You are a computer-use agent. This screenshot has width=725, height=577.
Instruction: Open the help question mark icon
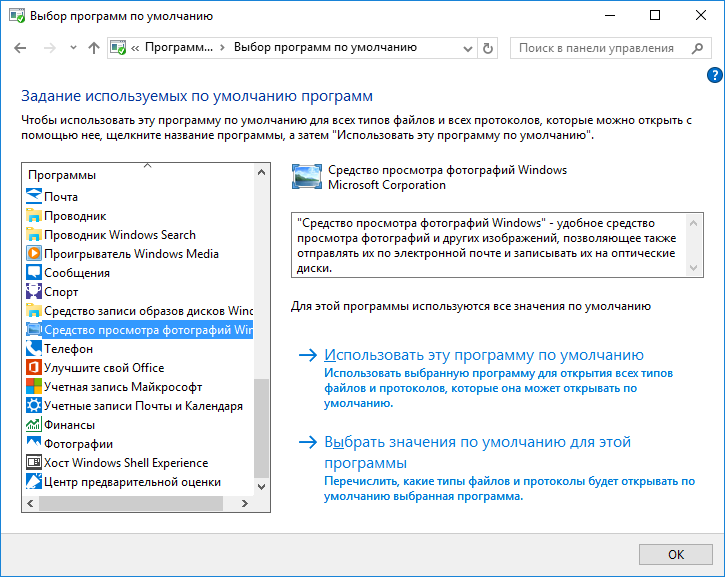[715, 75]
